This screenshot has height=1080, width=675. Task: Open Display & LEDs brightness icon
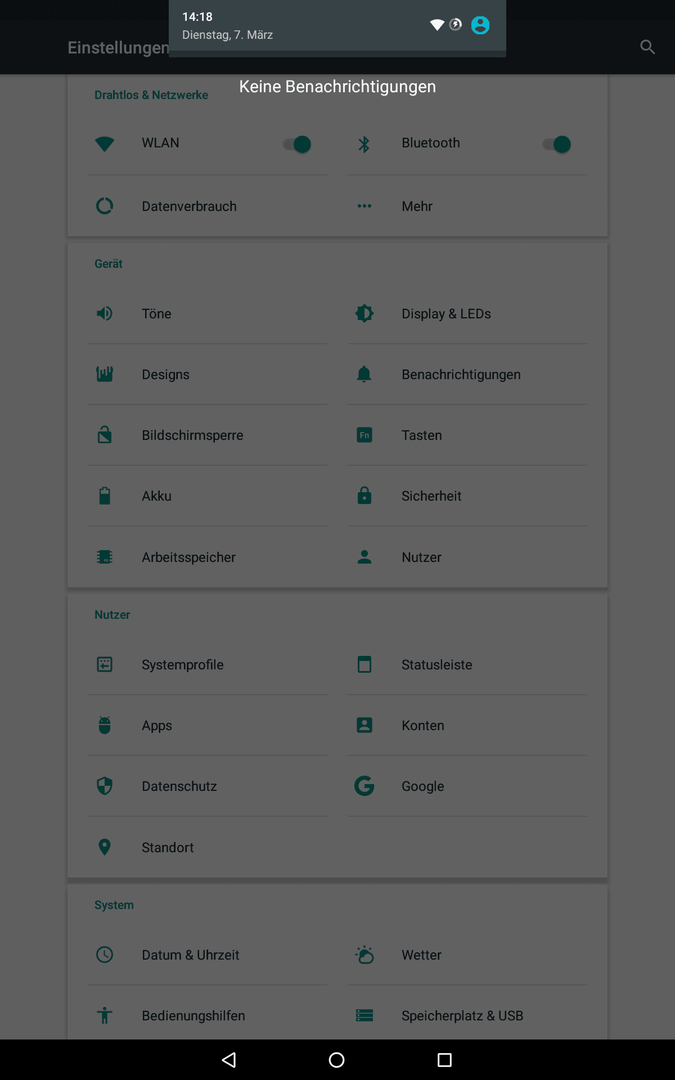pos(364,313)
